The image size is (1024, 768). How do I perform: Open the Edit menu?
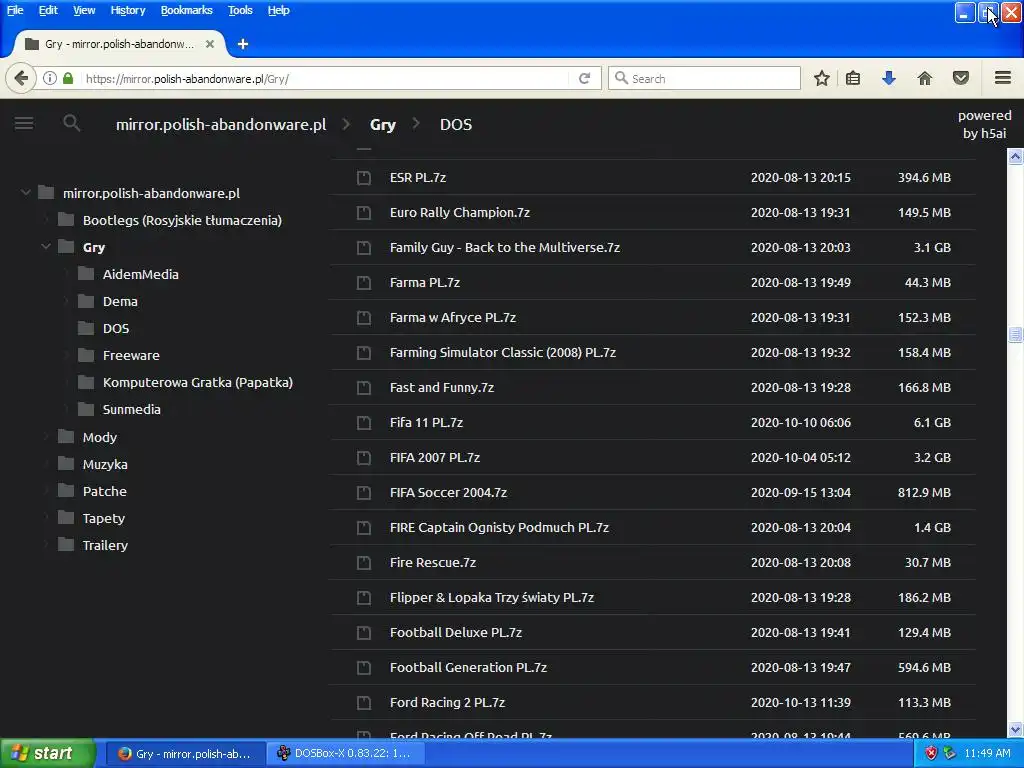click(x=48, y=10)
